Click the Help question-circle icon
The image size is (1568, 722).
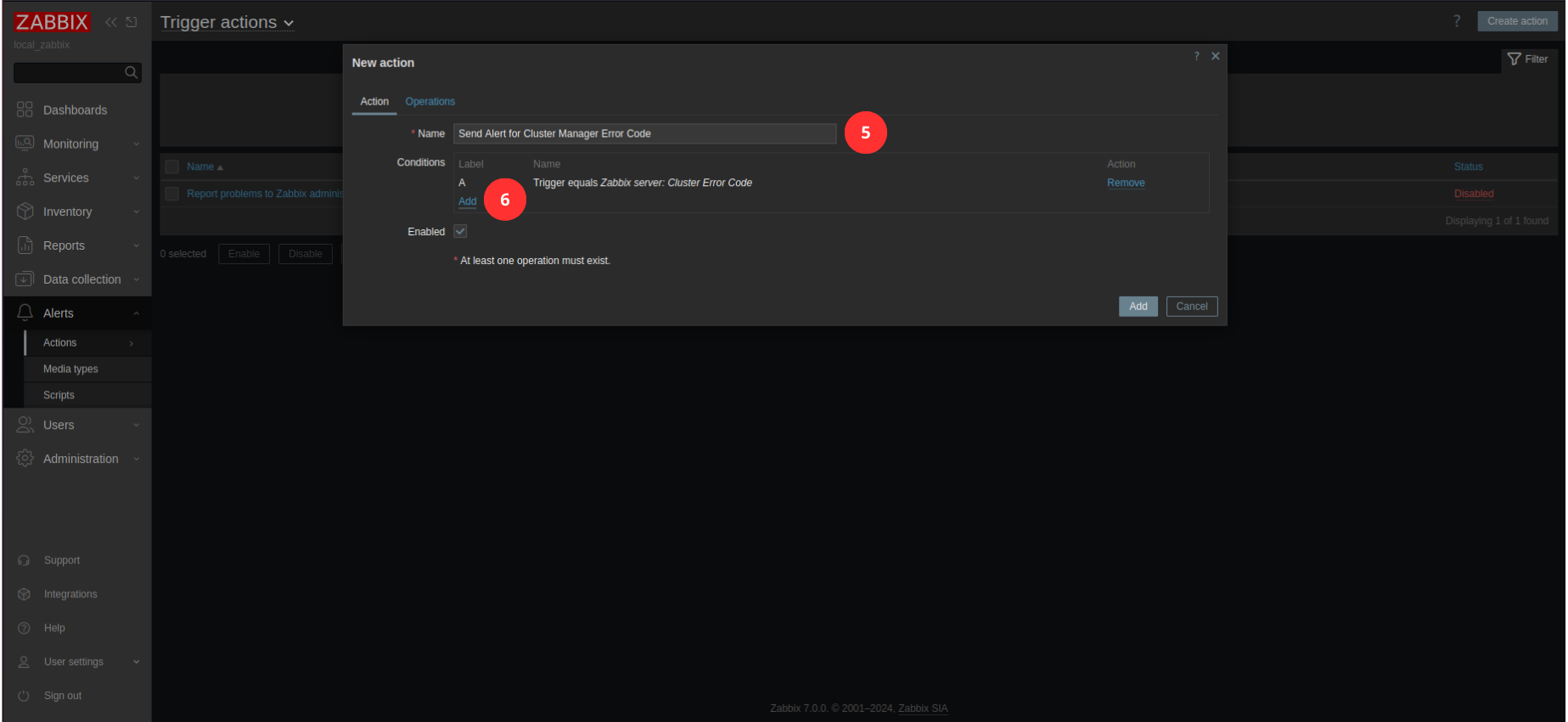tap(24, 629)
